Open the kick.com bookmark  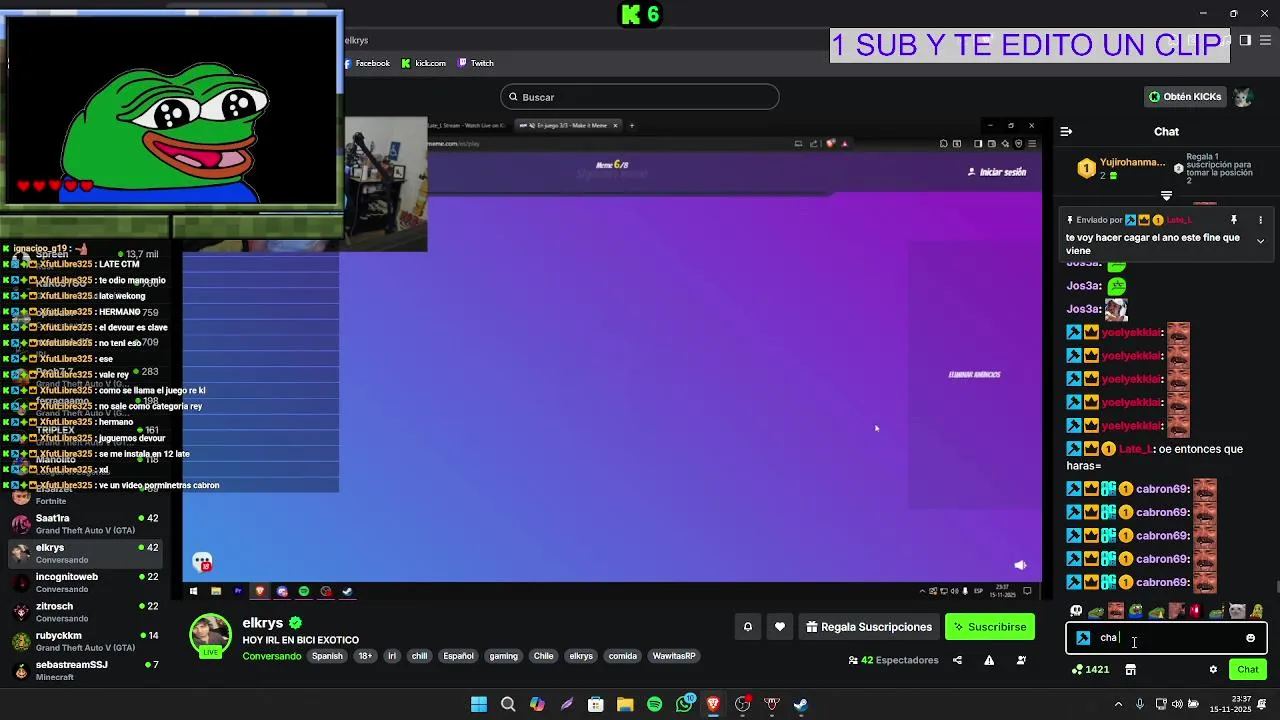click(x=424, y=63)
